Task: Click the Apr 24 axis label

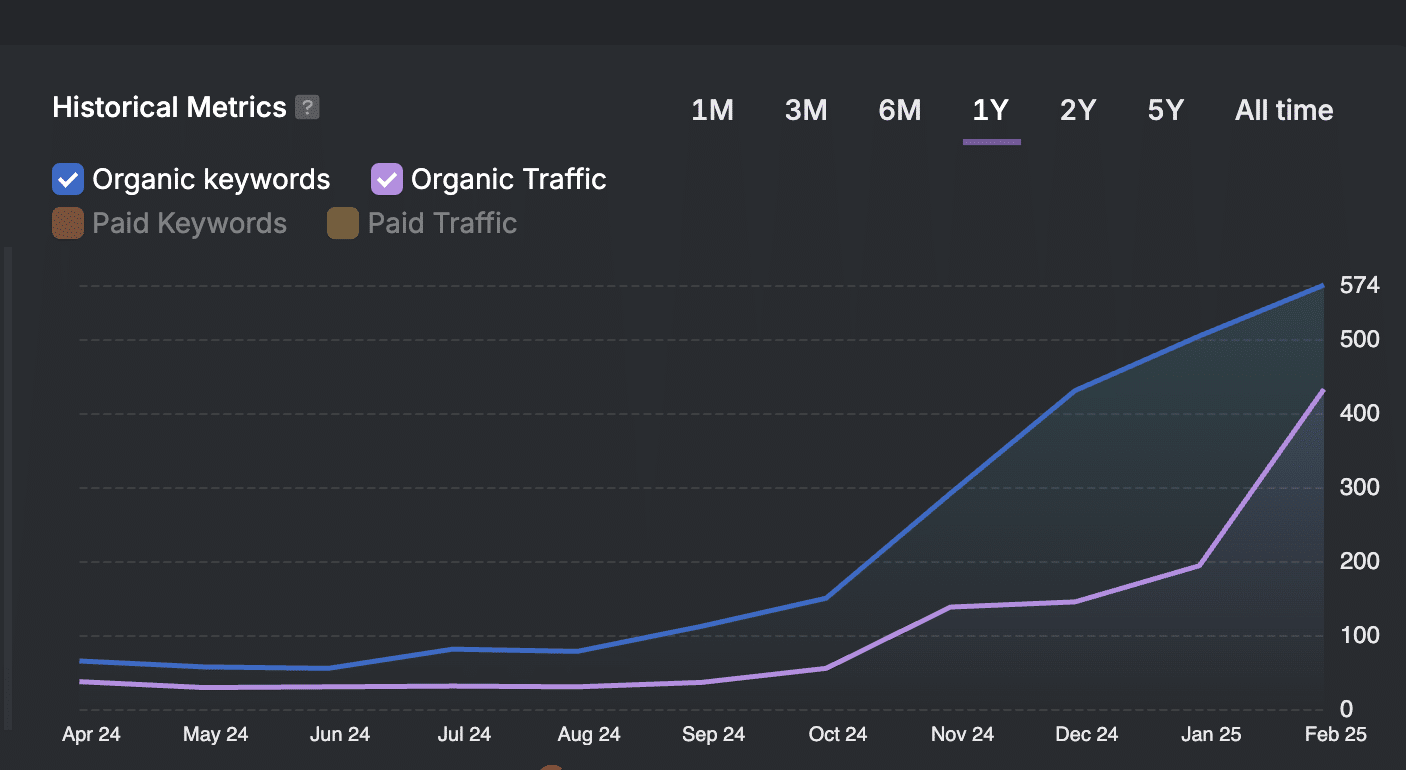Action: click(x=91, y=733)
